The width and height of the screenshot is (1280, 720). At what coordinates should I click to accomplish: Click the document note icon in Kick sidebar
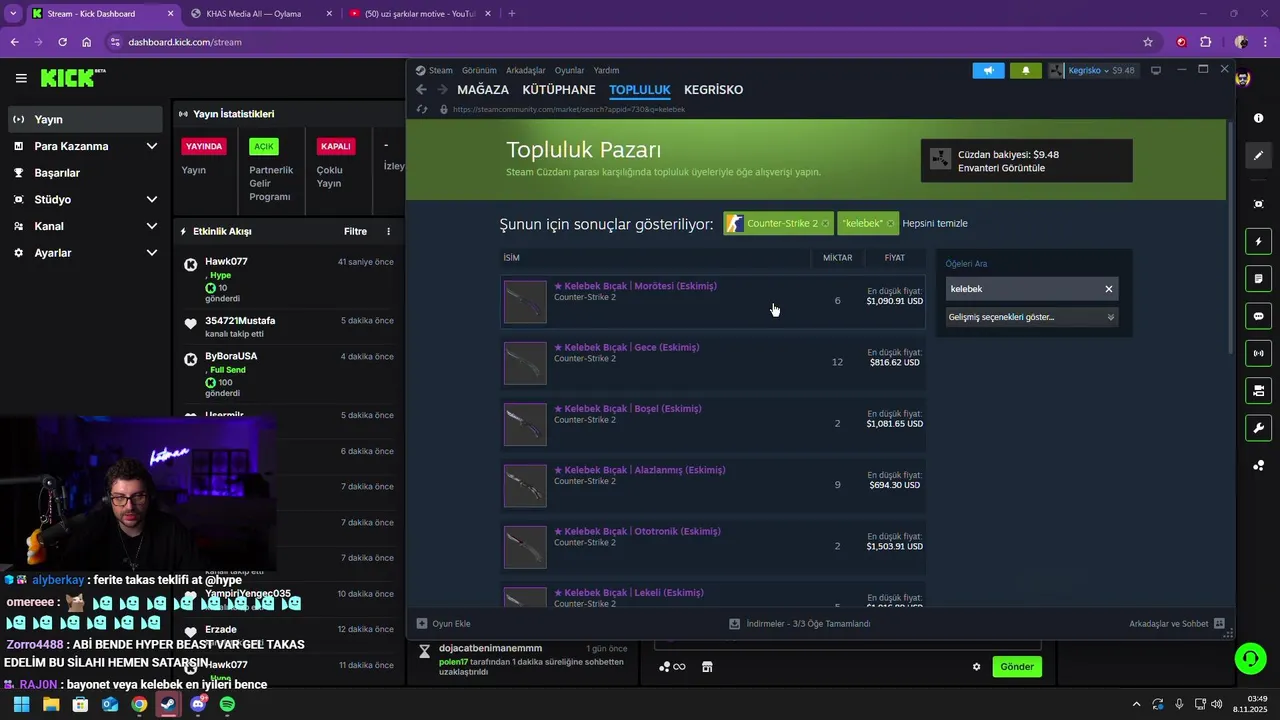click(x=1258, y=278)
